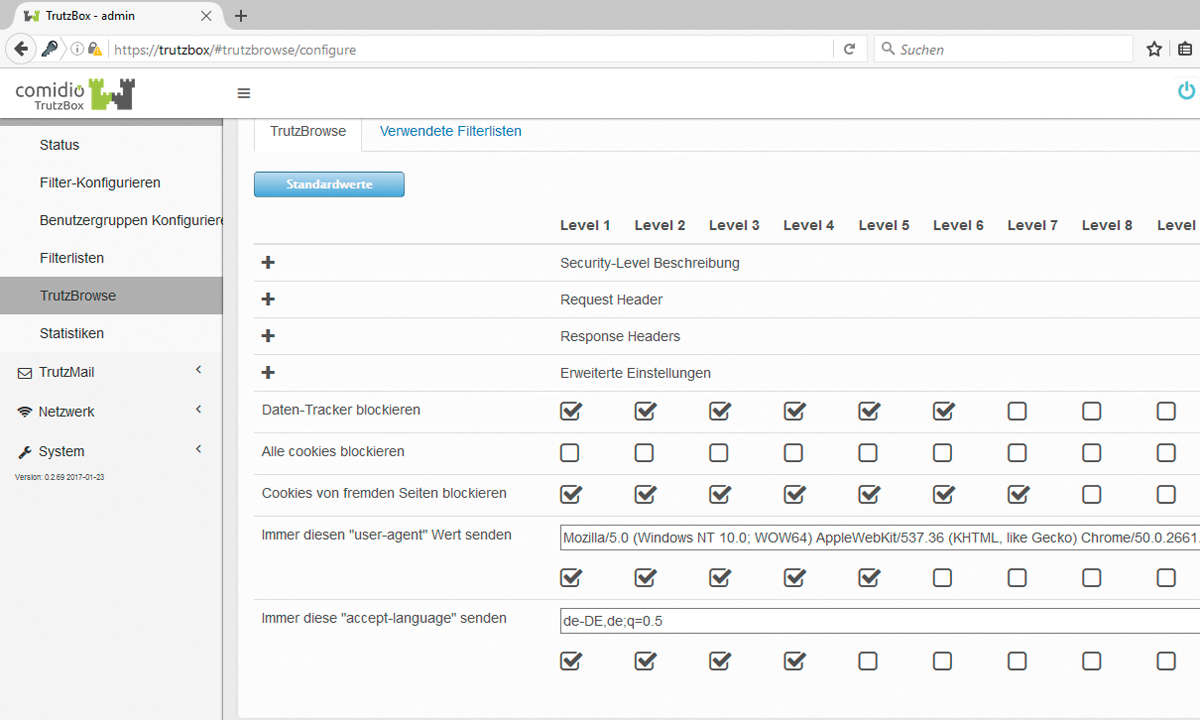Click the browser back arrow button
Viewport: 1200px width, 720px height.
click(21, 49)
